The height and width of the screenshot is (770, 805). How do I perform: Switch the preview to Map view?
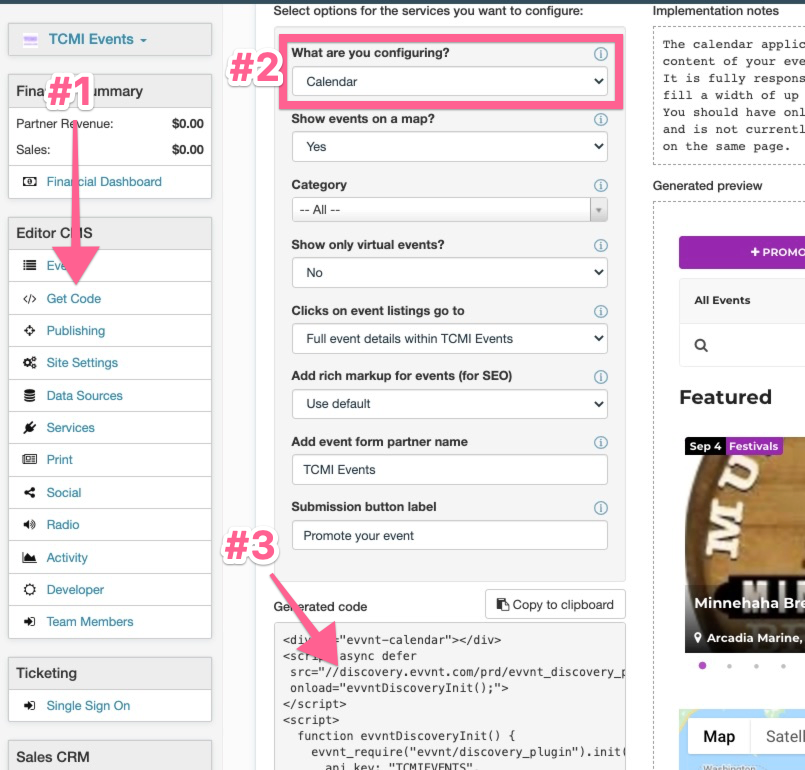[719, 737]
